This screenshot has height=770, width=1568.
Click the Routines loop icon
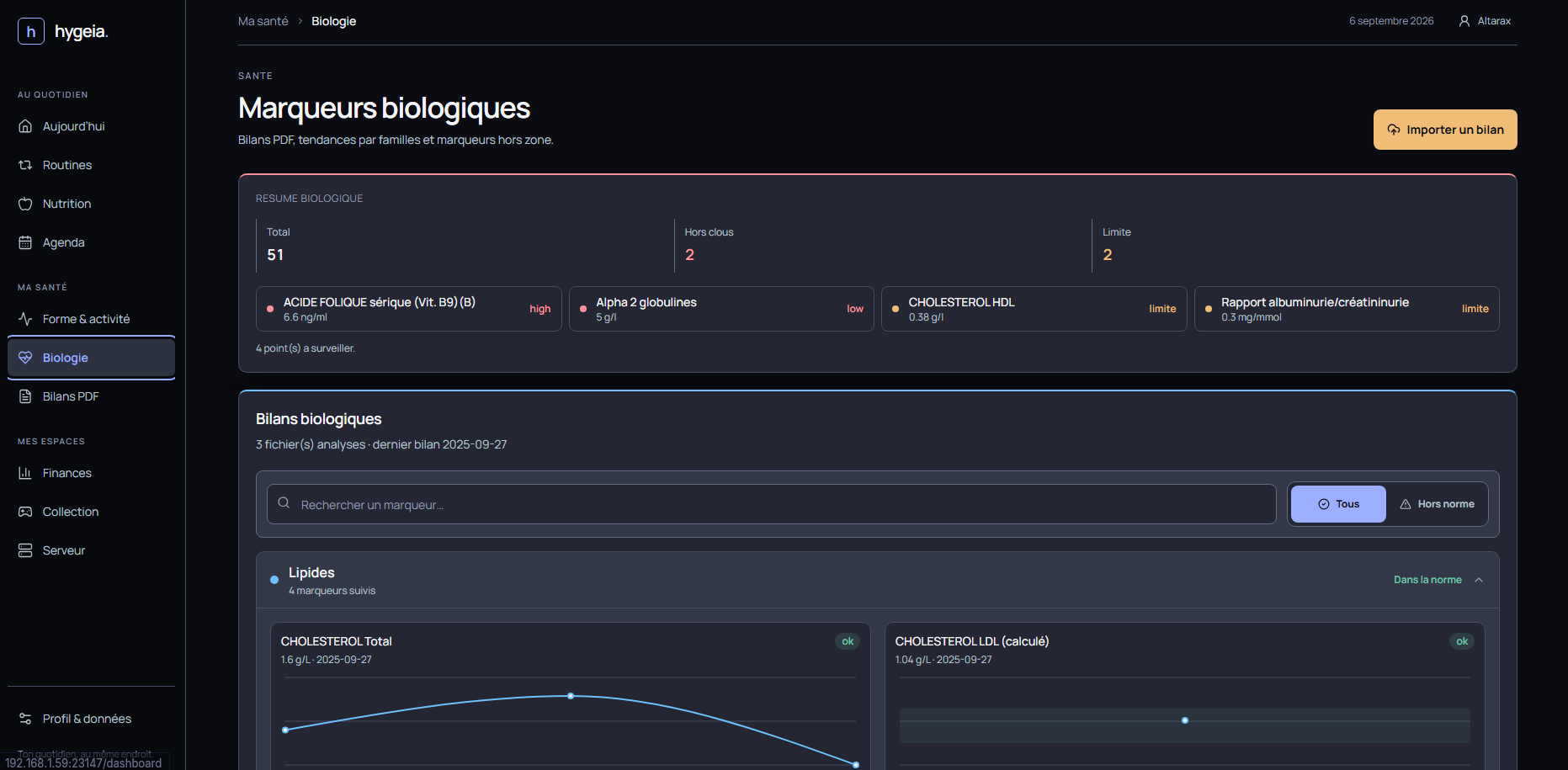[x=25, y=165]
